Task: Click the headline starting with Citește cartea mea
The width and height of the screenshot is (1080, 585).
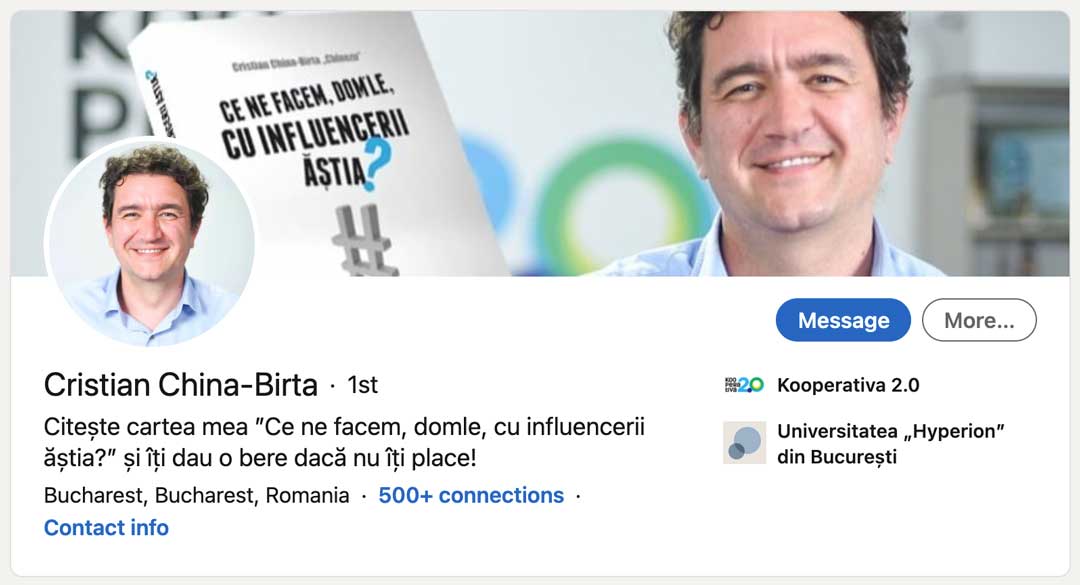Action: click(x=344, y=442)
